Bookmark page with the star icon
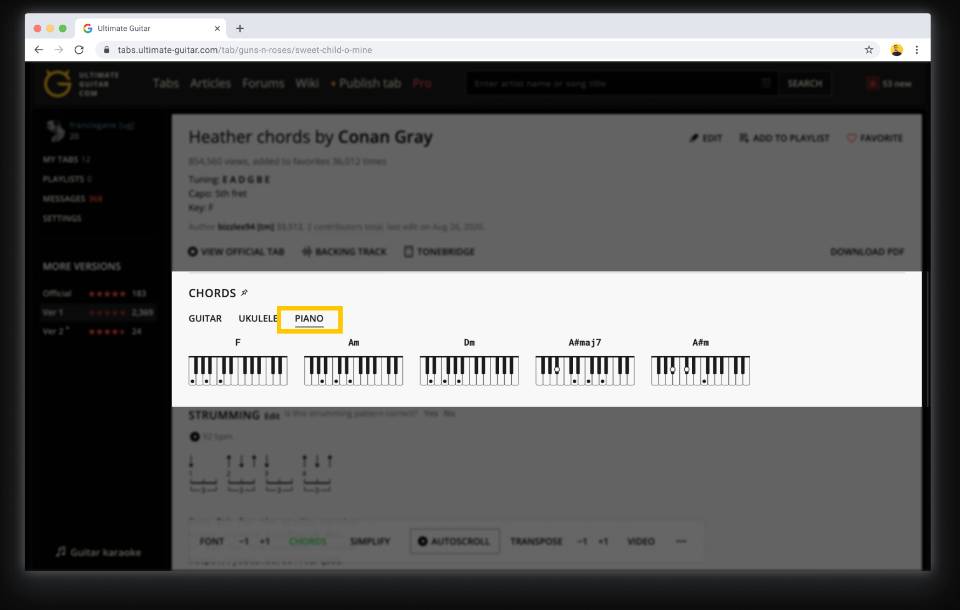Screen dimensions: 960x610 tap(869, 50)
